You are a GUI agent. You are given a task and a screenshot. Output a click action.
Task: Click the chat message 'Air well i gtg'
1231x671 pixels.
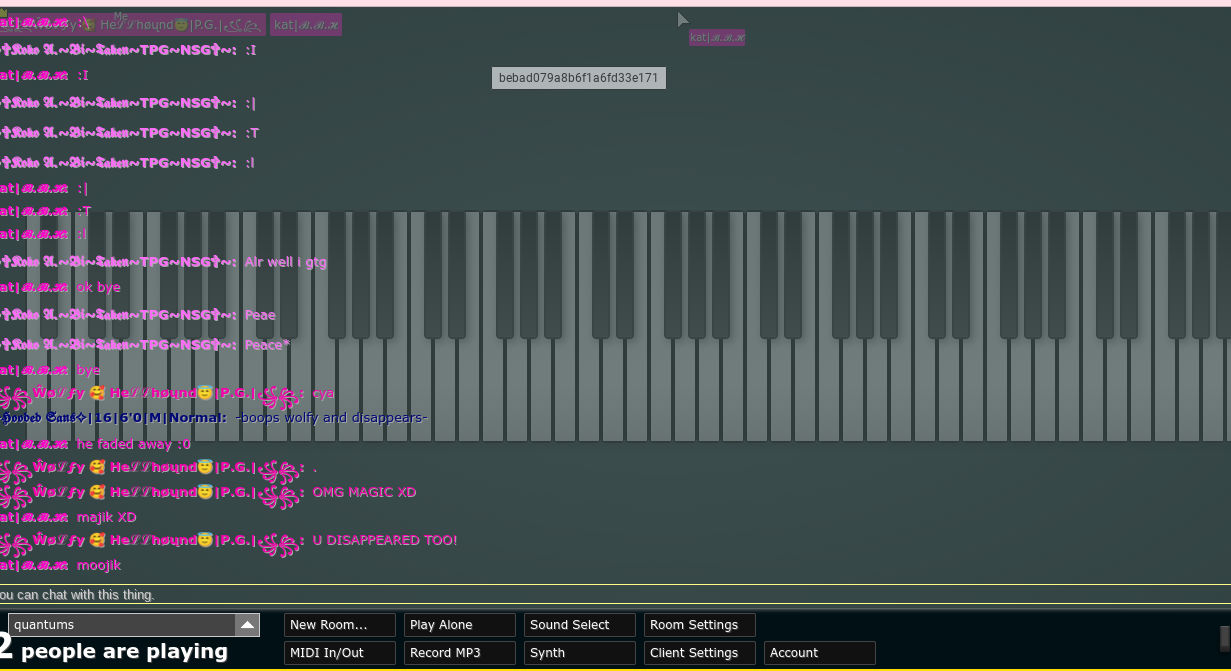pos(285,262)
